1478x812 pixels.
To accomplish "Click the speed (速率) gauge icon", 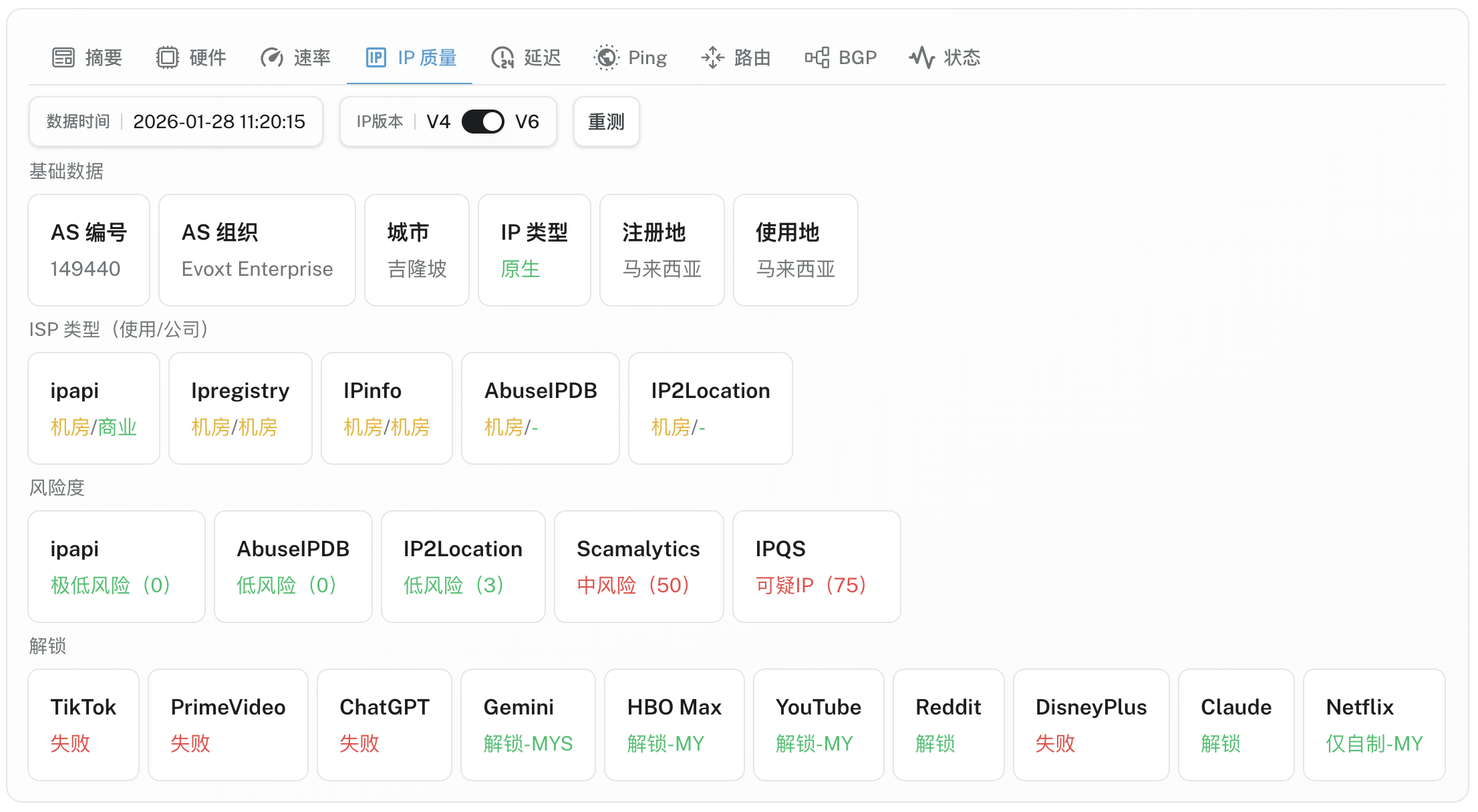I will coord(272,57).
